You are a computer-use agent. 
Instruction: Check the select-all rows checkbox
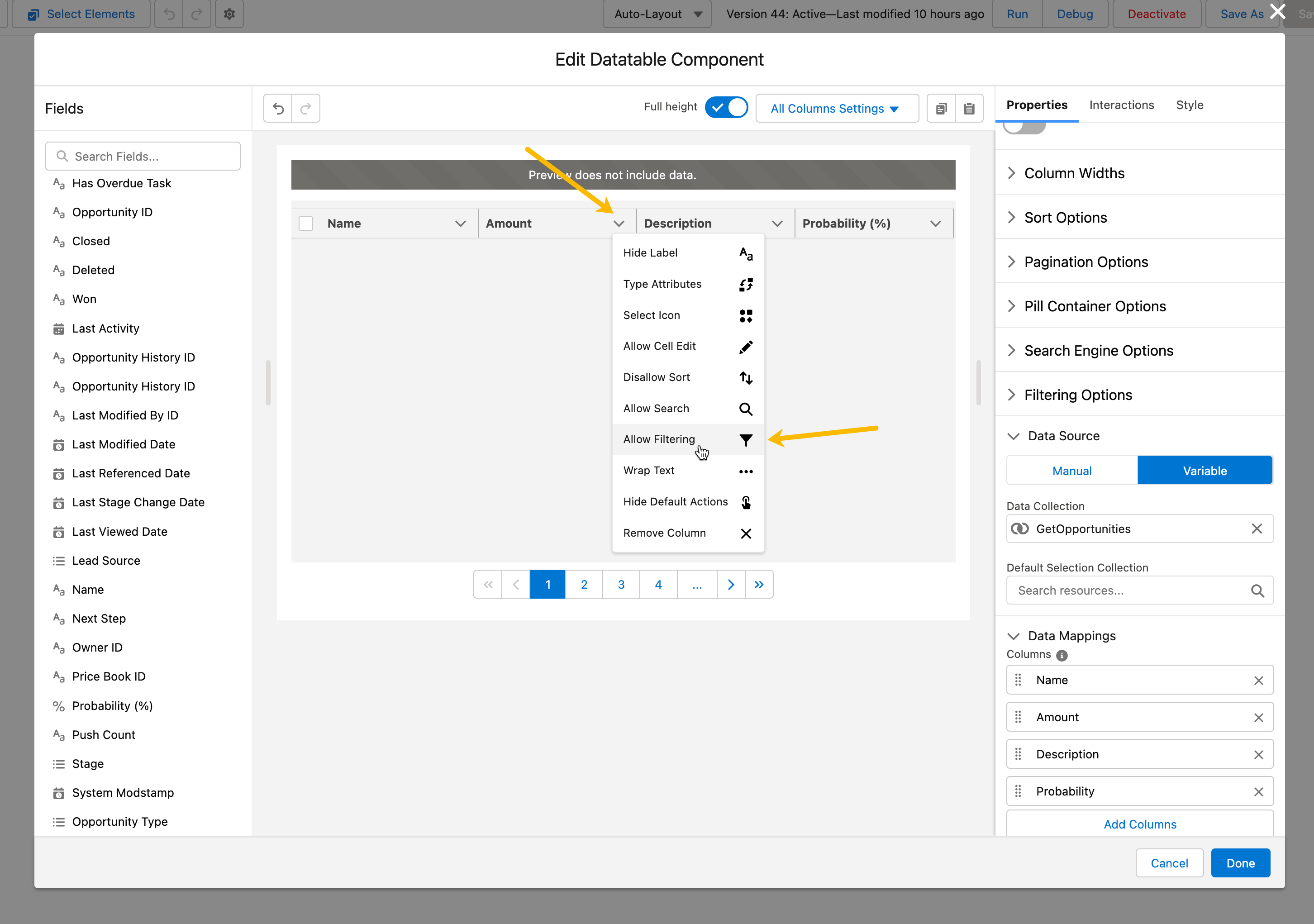click(306, 223)
